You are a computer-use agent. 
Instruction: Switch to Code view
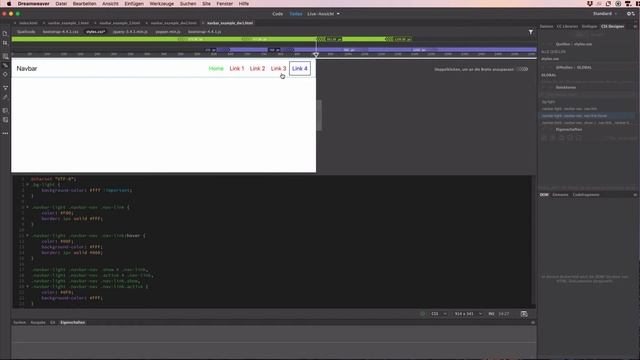pos(278,14)
